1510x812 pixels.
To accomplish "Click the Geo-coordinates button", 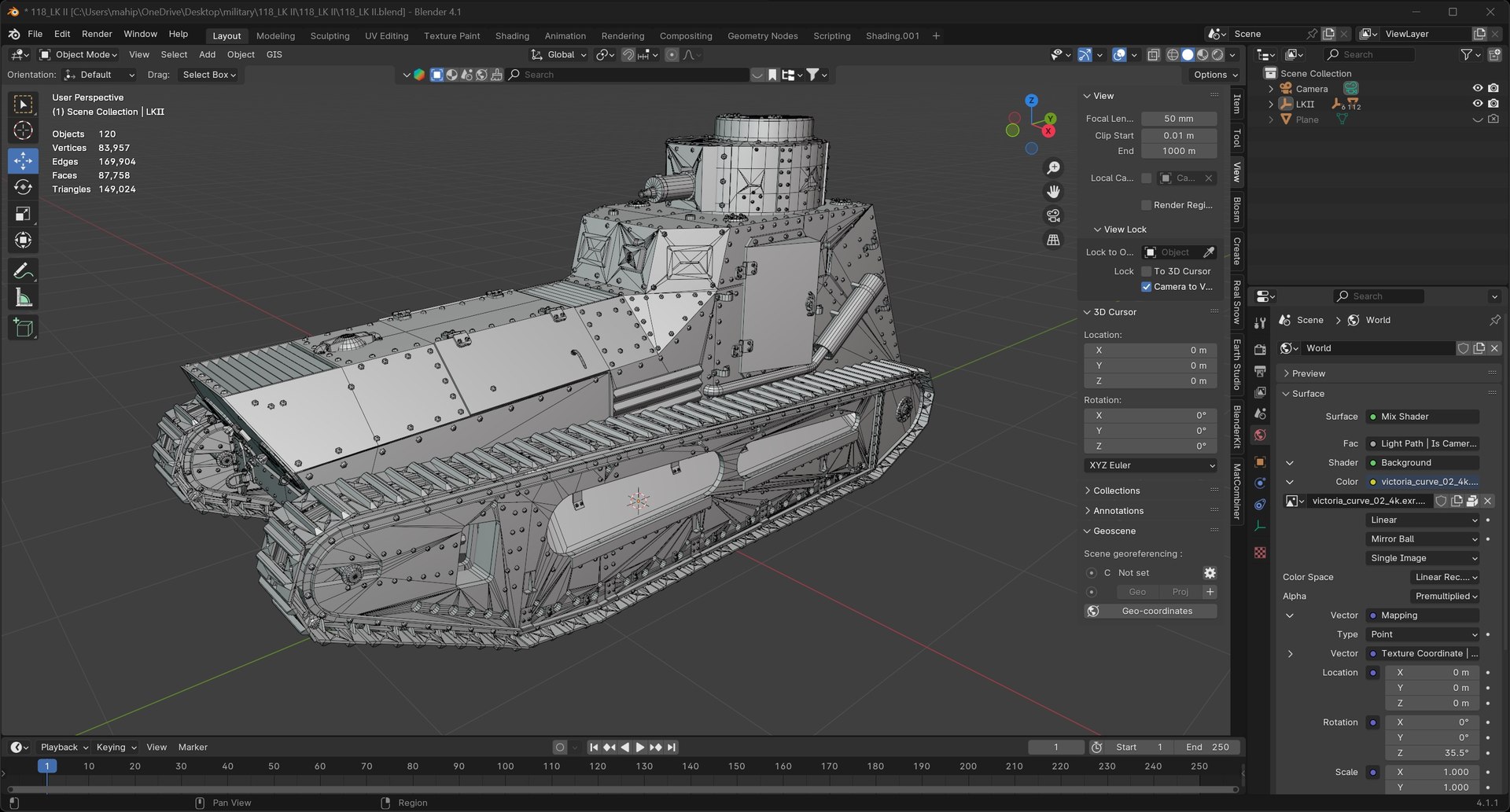I will coord(1151,612).
